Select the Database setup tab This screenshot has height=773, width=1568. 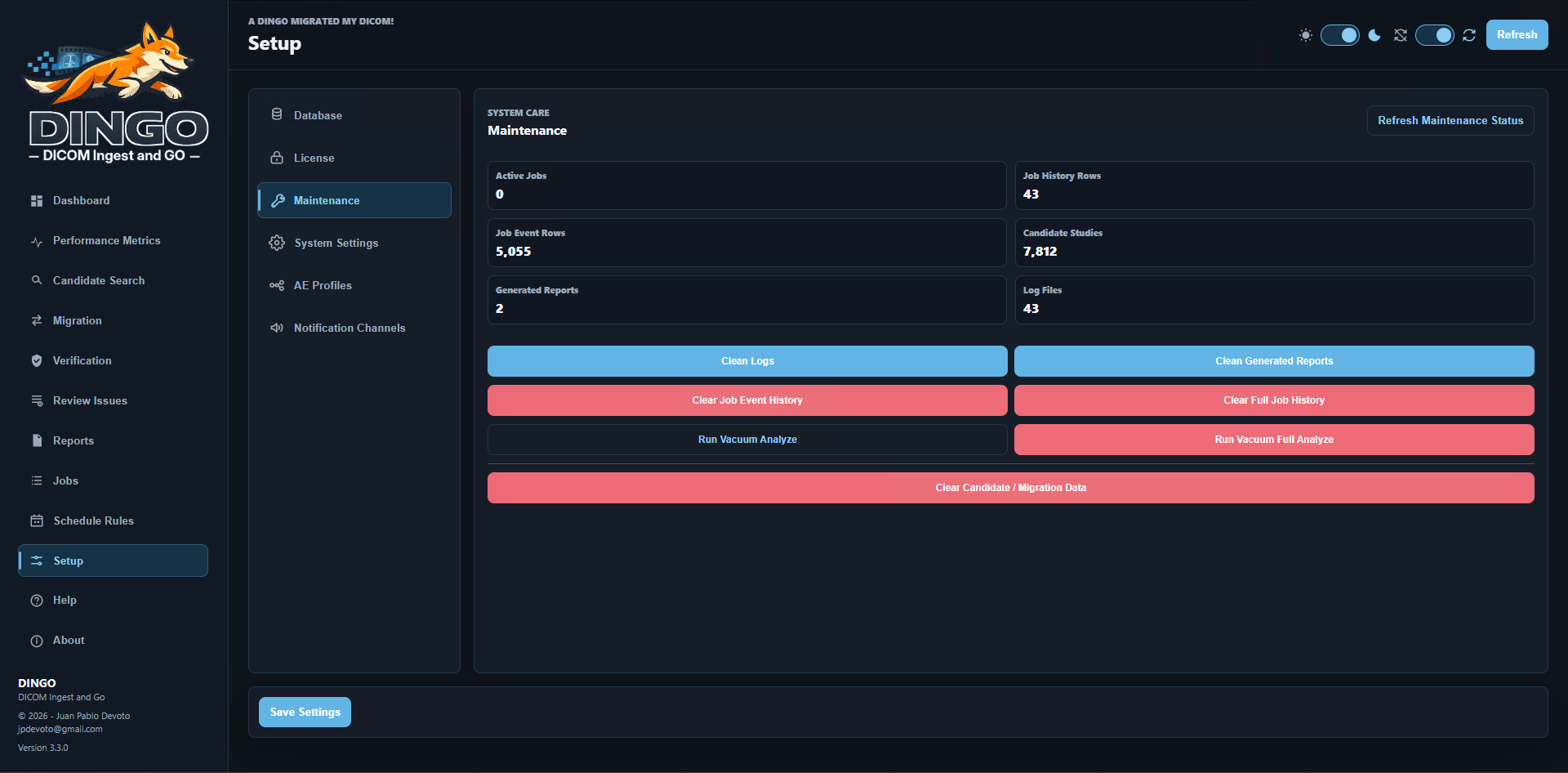click(354, 115)
